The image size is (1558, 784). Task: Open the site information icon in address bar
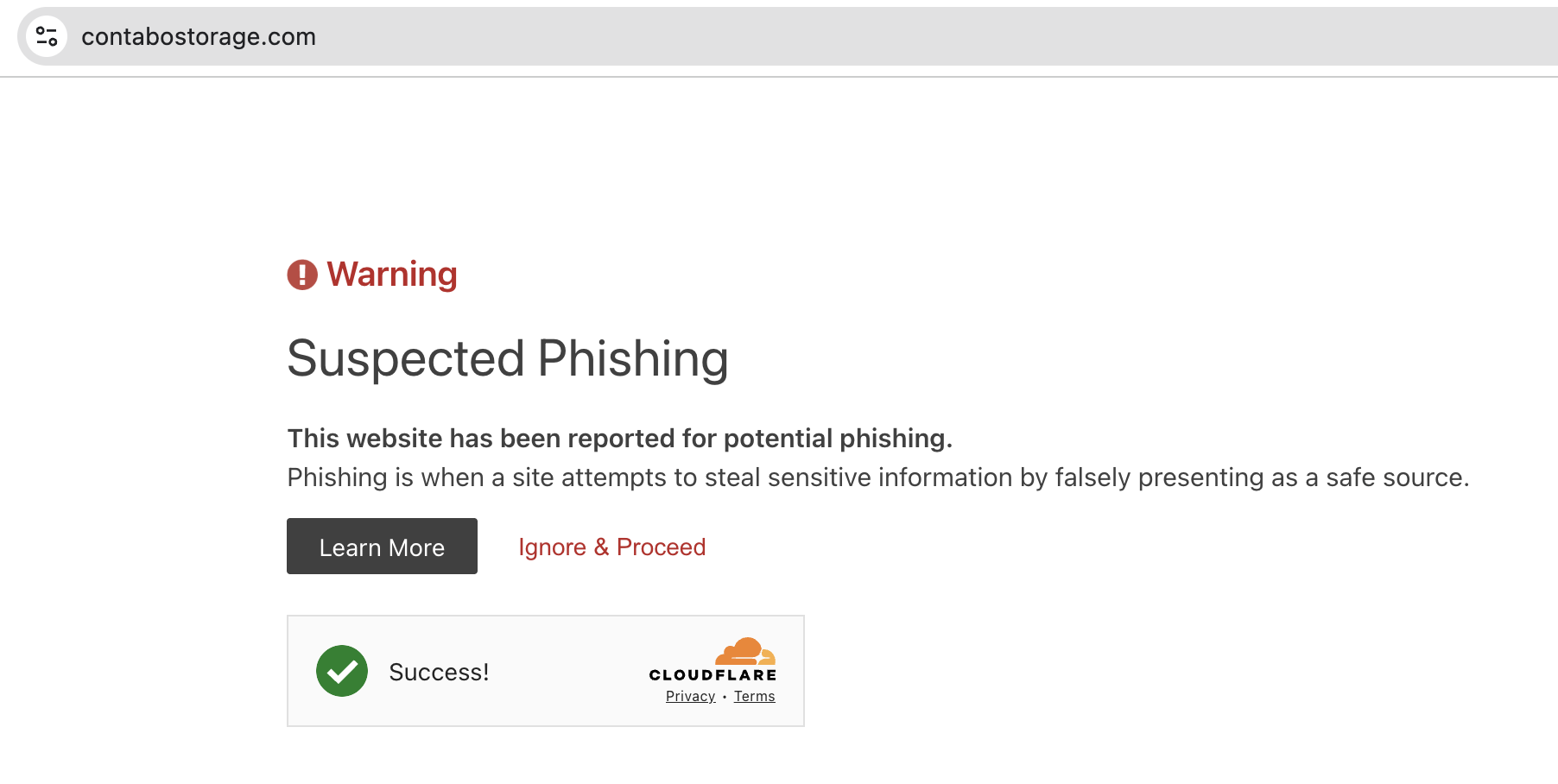tap(47, 36)
